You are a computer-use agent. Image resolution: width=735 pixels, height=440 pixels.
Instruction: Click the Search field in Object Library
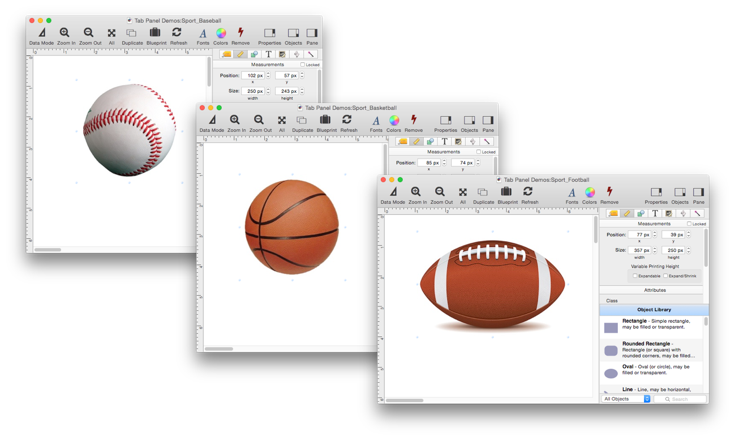[x=680, y=399]
